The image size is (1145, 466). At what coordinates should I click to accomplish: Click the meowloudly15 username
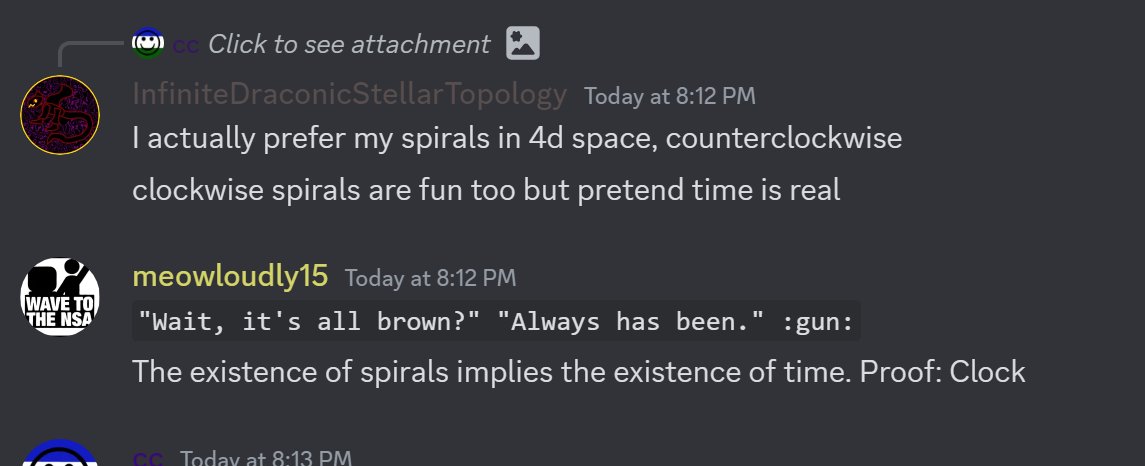(230, 277)
